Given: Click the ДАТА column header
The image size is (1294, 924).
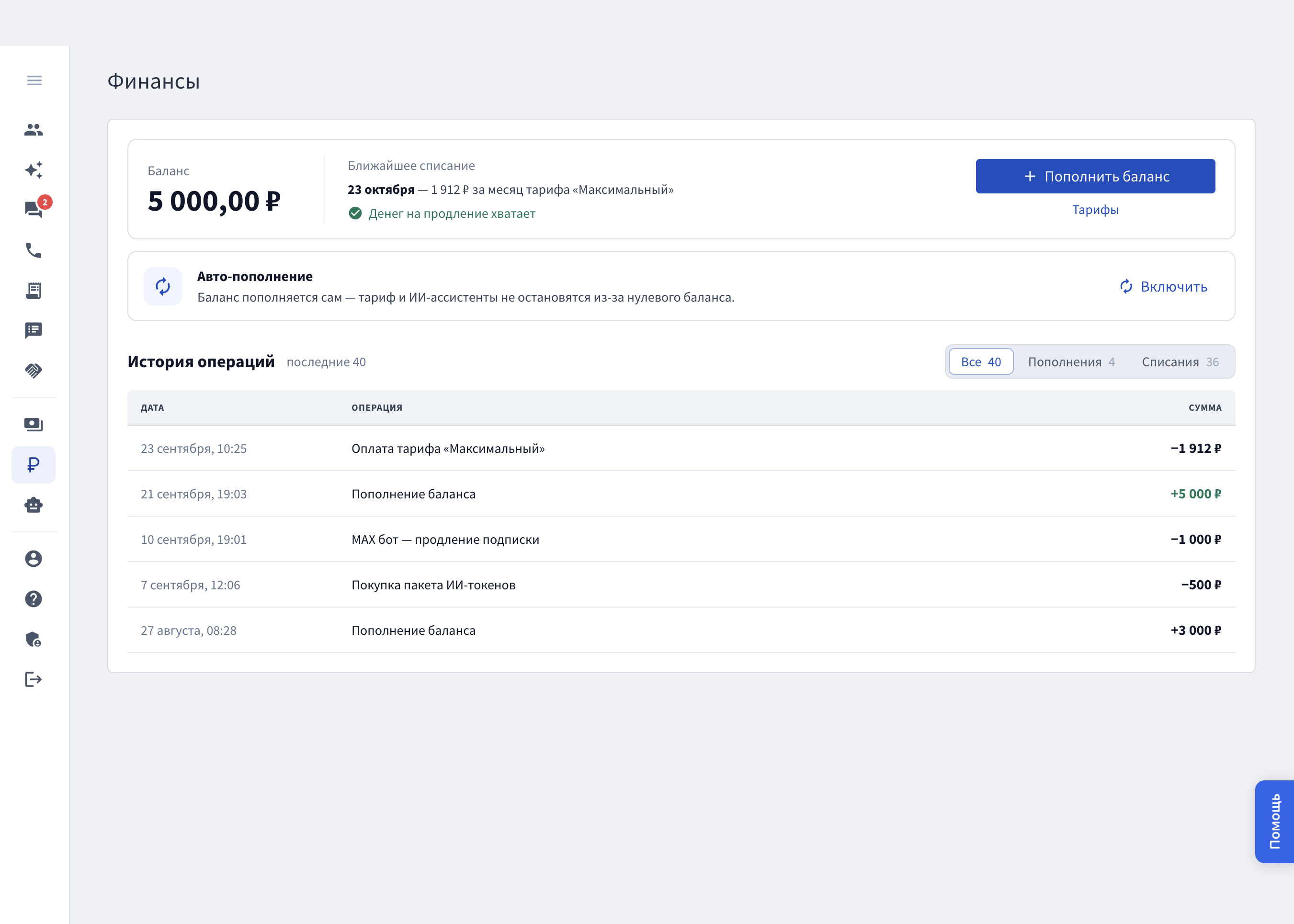Looking at the screenshot, I should [152, 408].
